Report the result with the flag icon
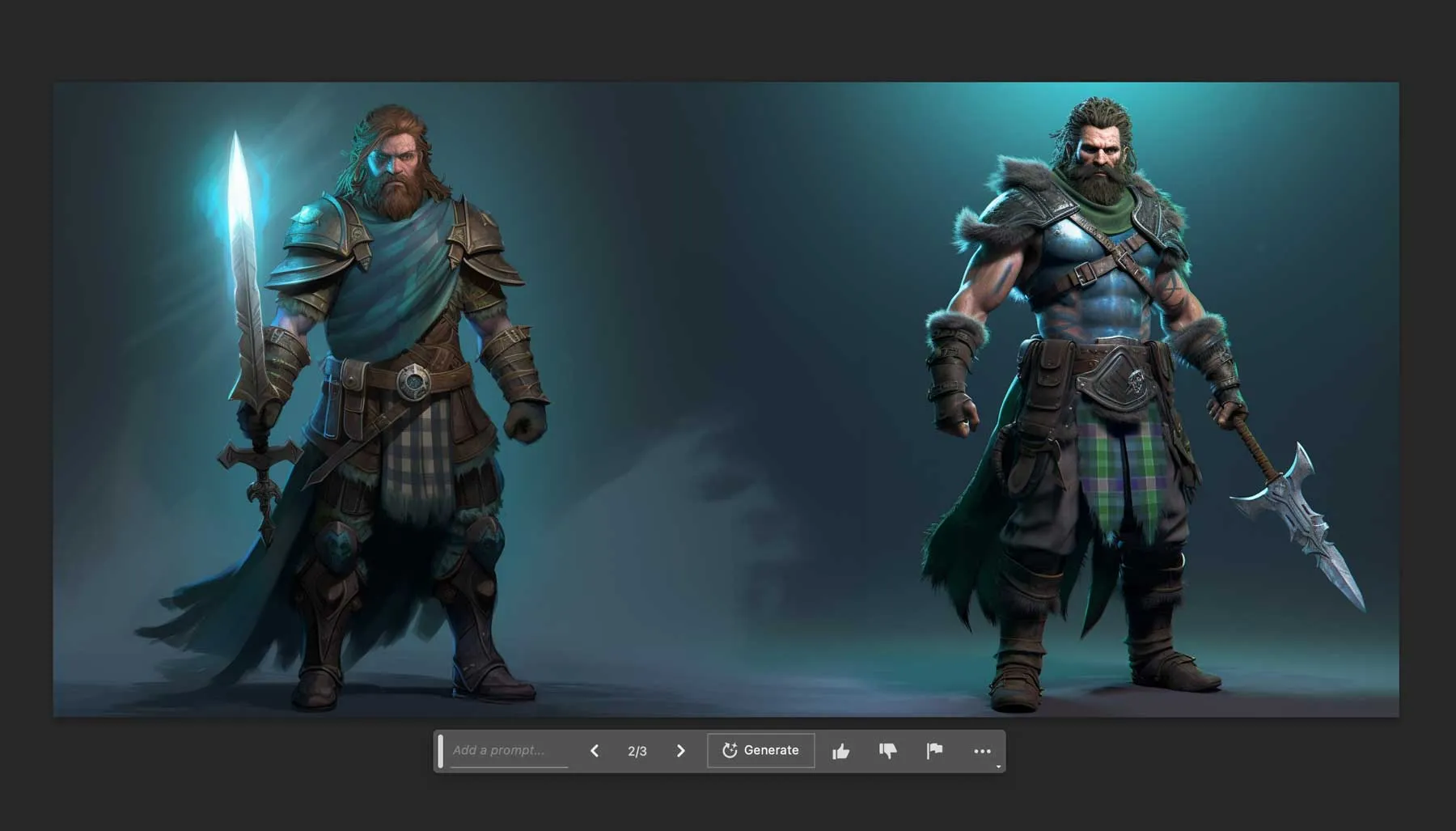The height and width of the screenshot is (831, 1456). (x=934, y=752)
